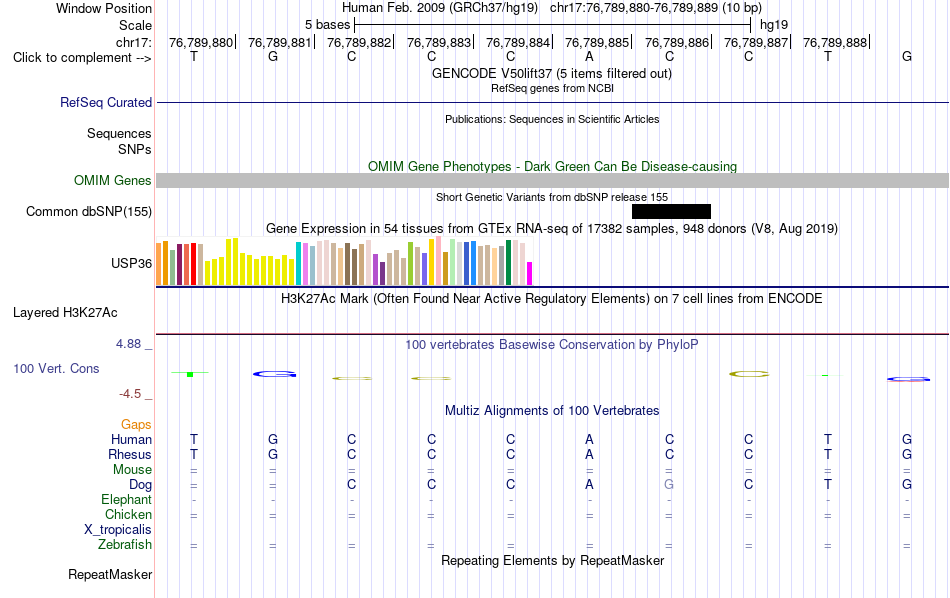Click the Mouse alignment row label

point(132,470)
